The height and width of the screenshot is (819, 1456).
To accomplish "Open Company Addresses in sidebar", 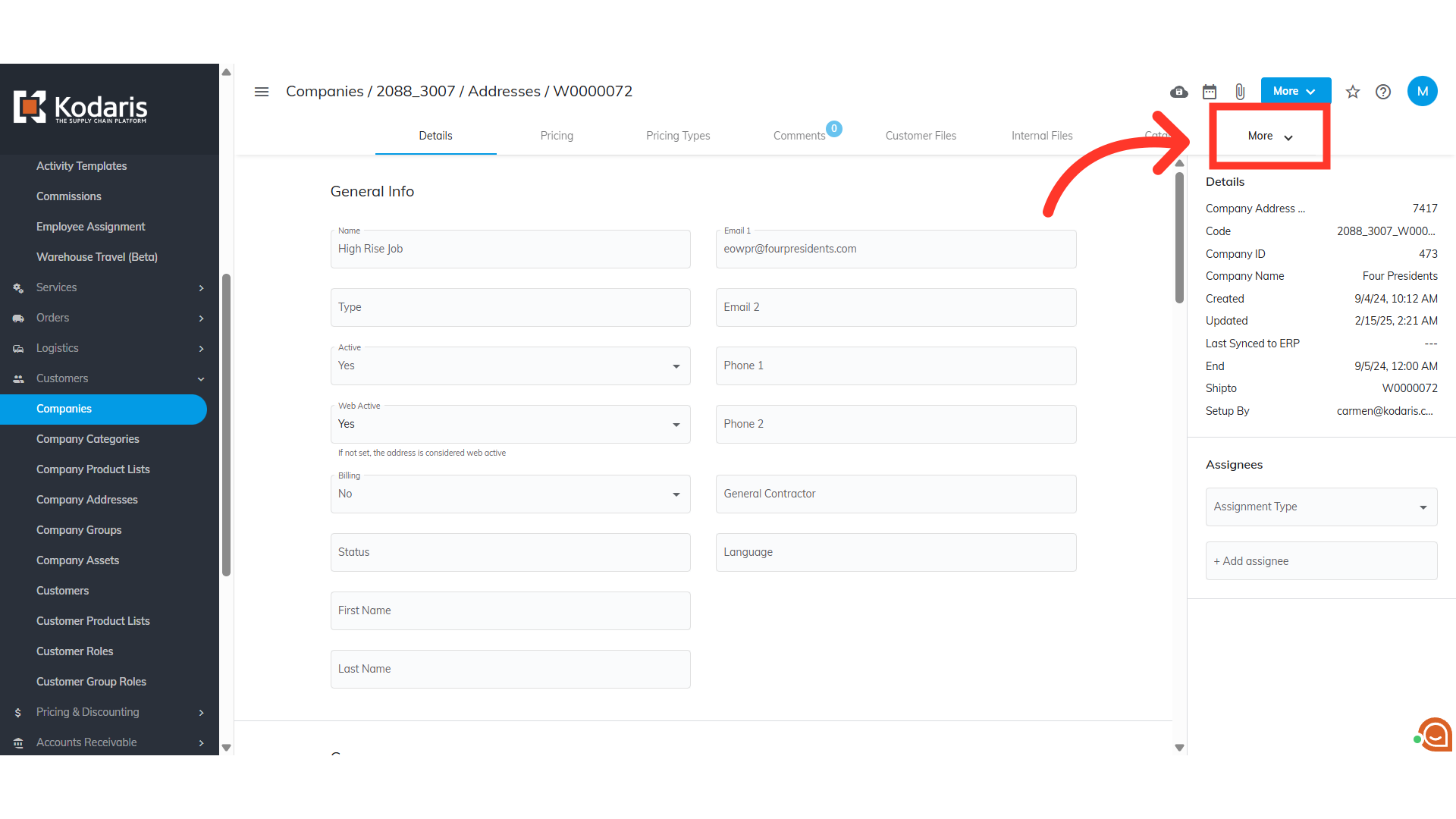I will (x=87, y=500).
